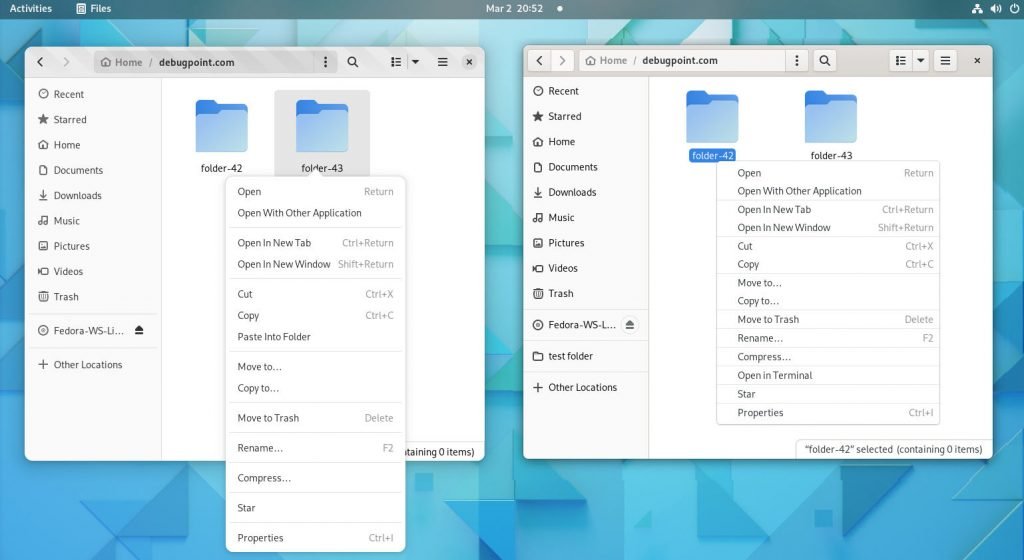
Task: Open Videos in left window sidebar
Action: 93,272
